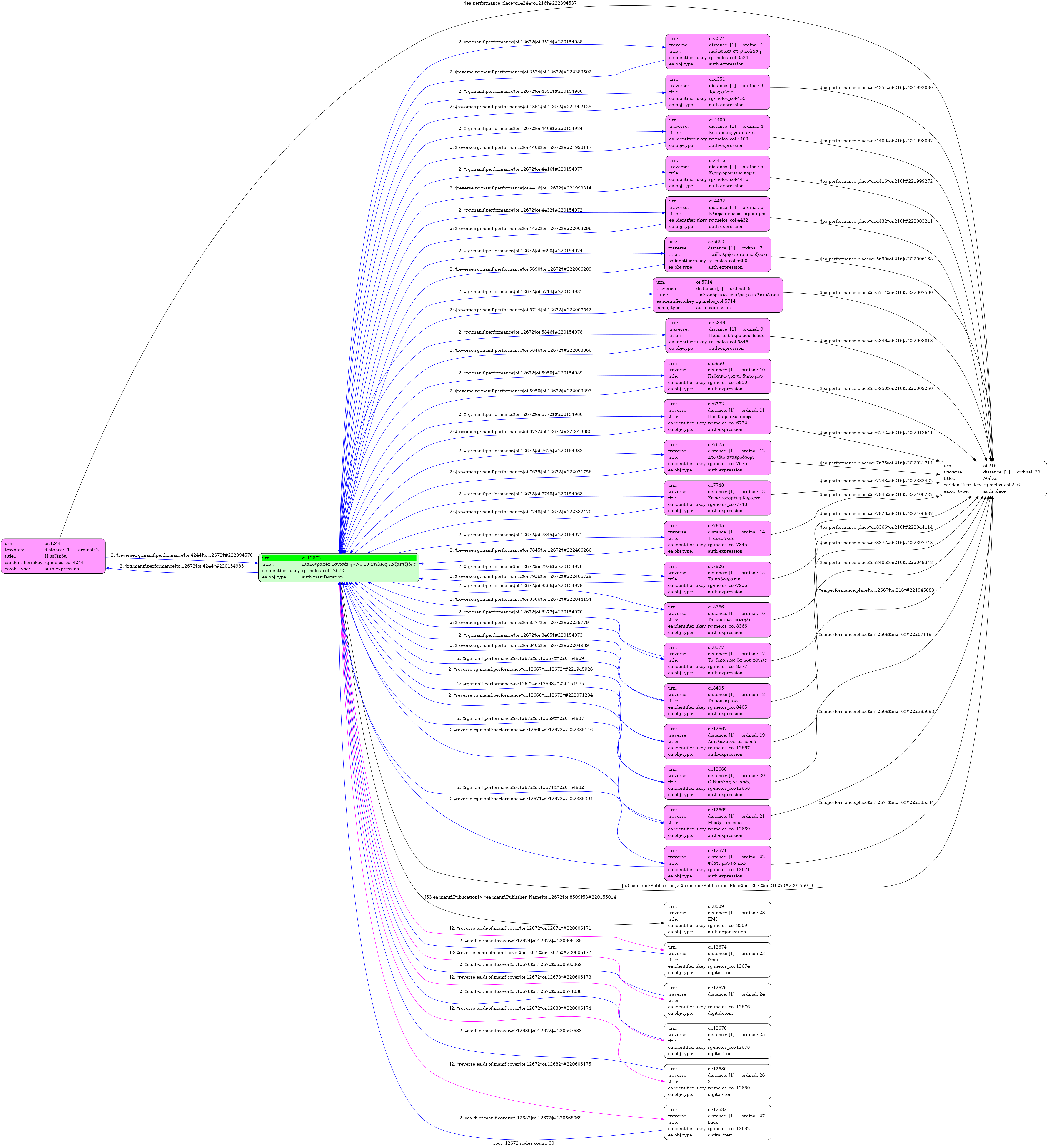The image size is (1048, 1148).
Task: Open the oi:3524 expression node
Action: coord(717,51)
